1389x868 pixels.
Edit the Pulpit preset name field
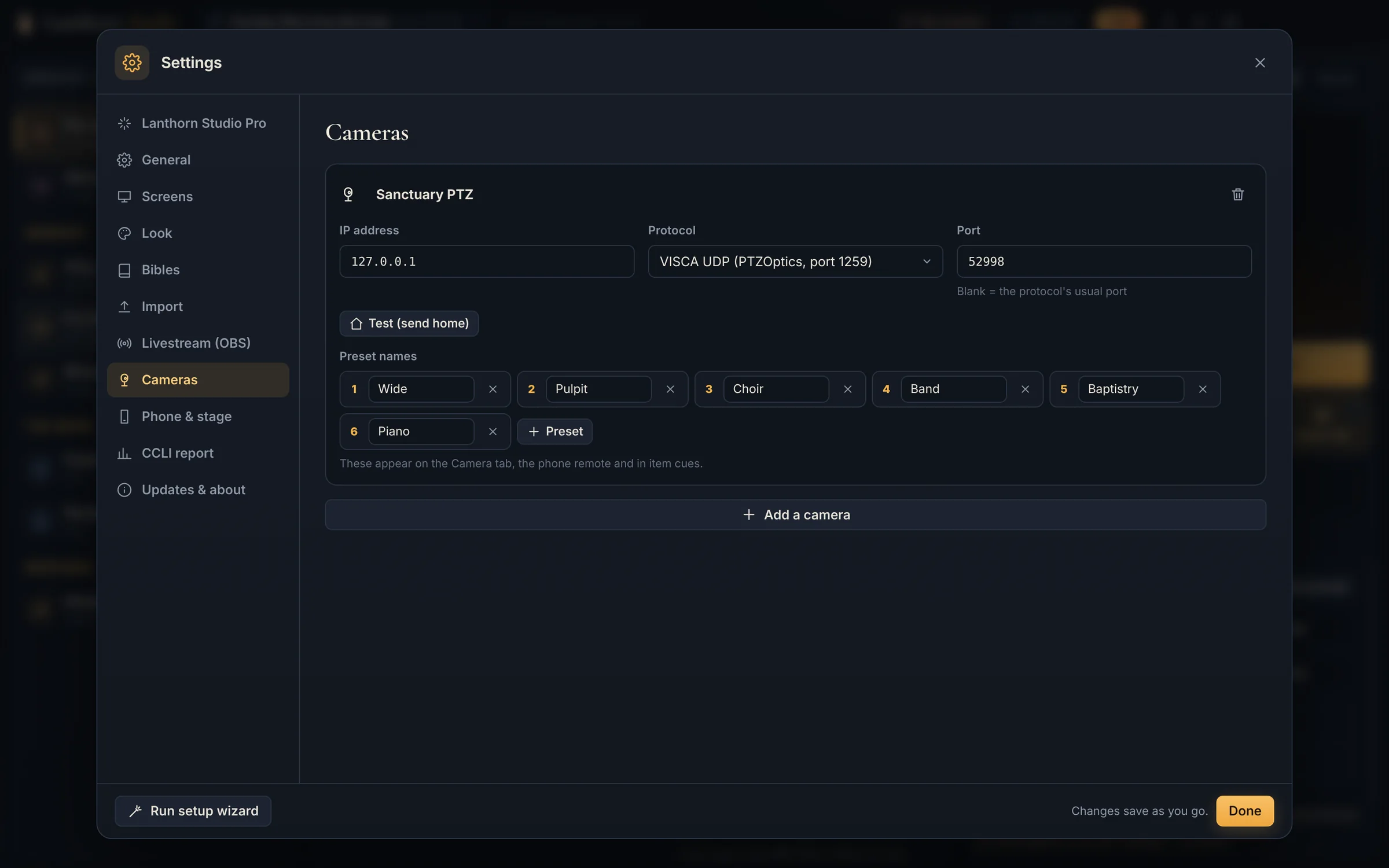598,389
